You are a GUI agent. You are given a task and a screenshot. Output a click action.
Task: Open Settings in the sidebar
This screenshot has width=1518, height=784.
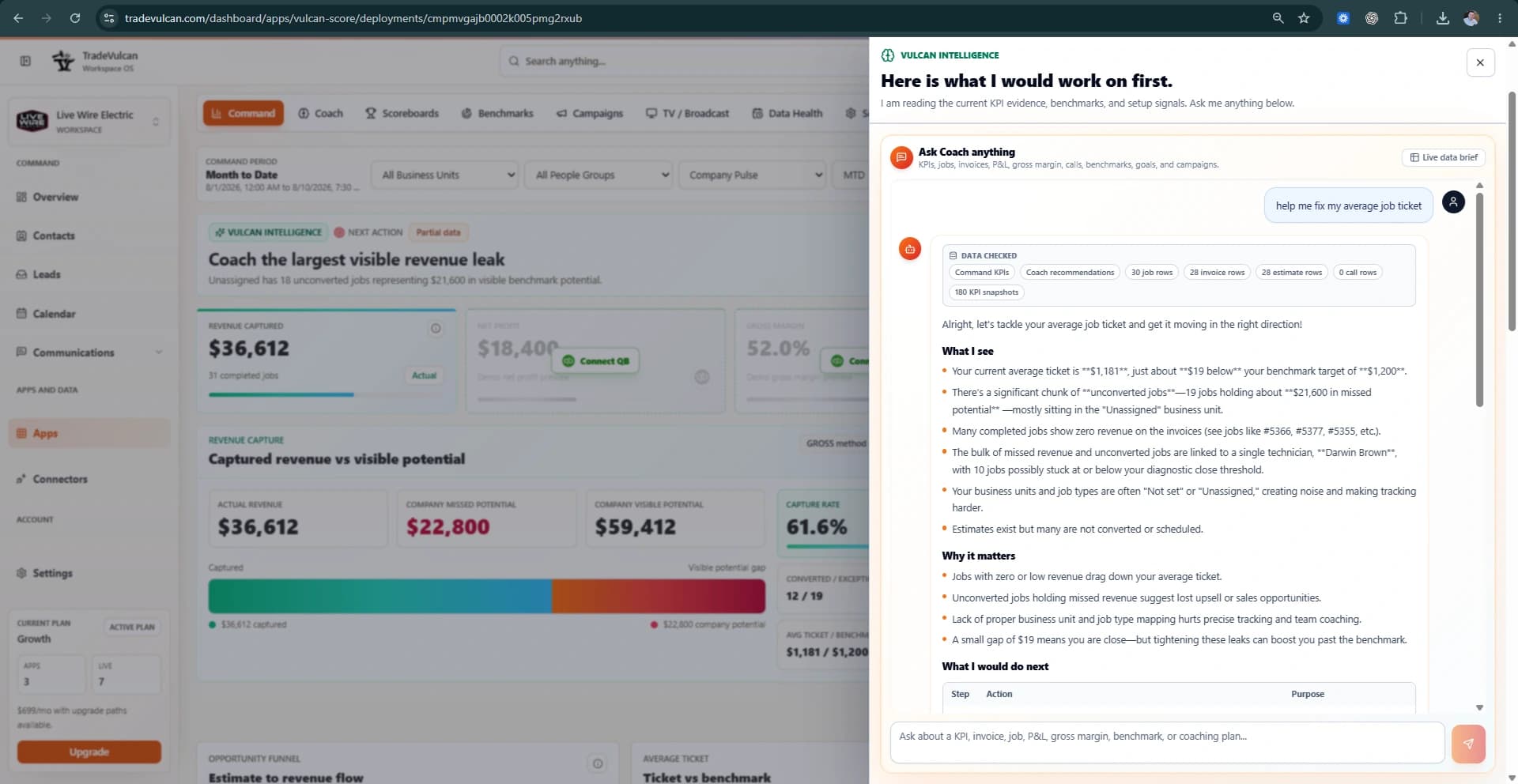click(x=89, y=573)
